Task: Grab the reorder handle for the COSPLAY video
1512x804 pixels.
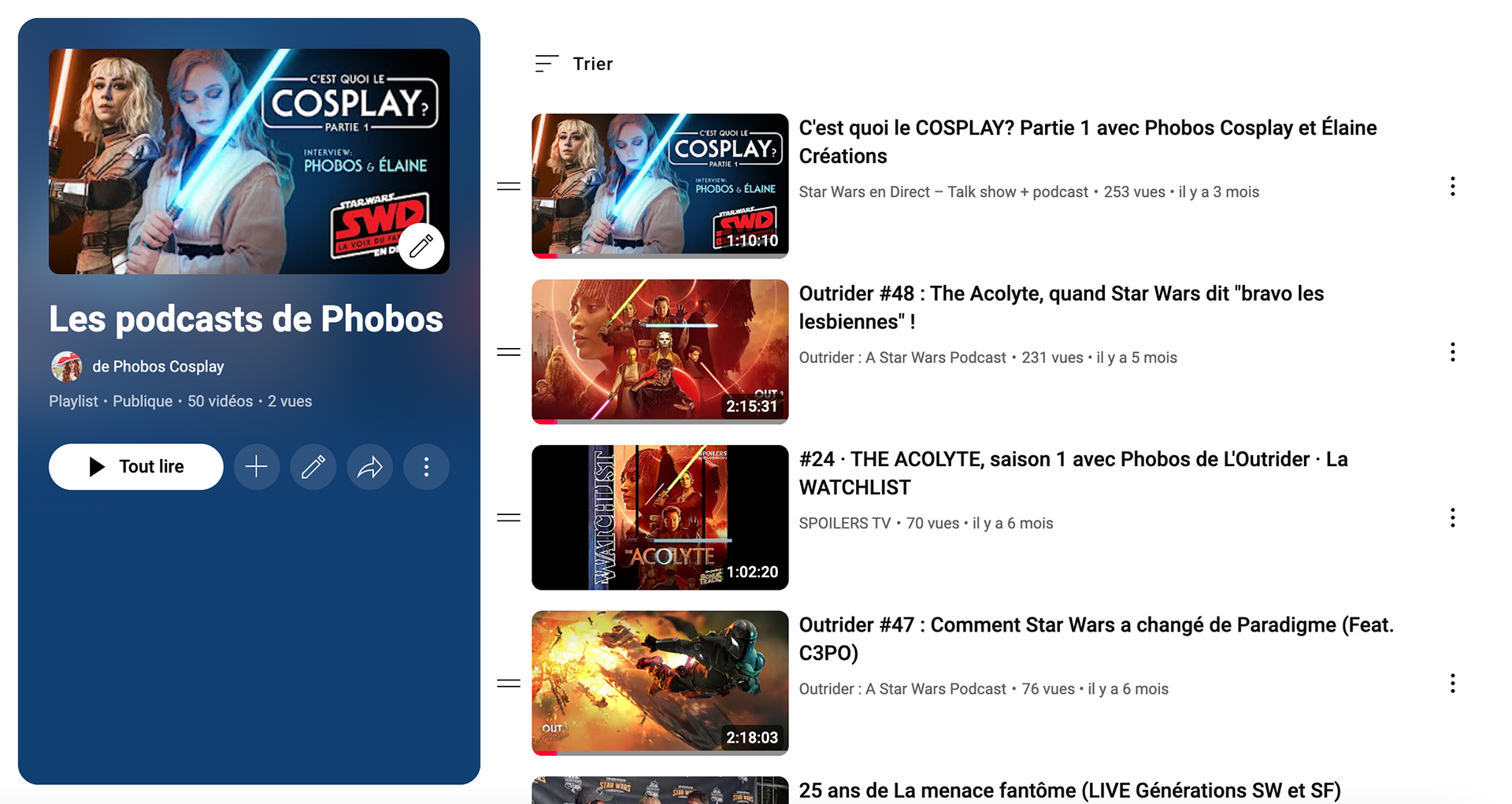Action: 509,187
